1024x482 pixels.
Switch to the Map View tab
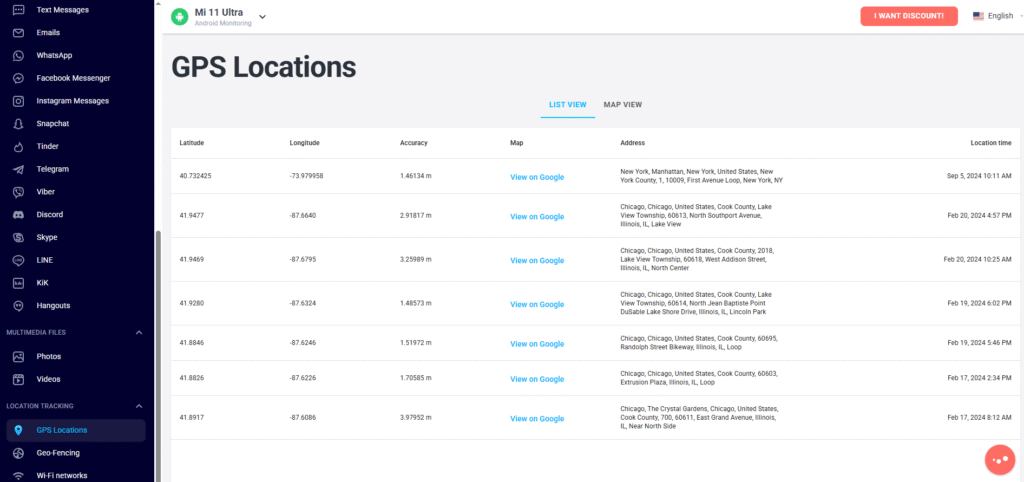[x=622, y=104]
